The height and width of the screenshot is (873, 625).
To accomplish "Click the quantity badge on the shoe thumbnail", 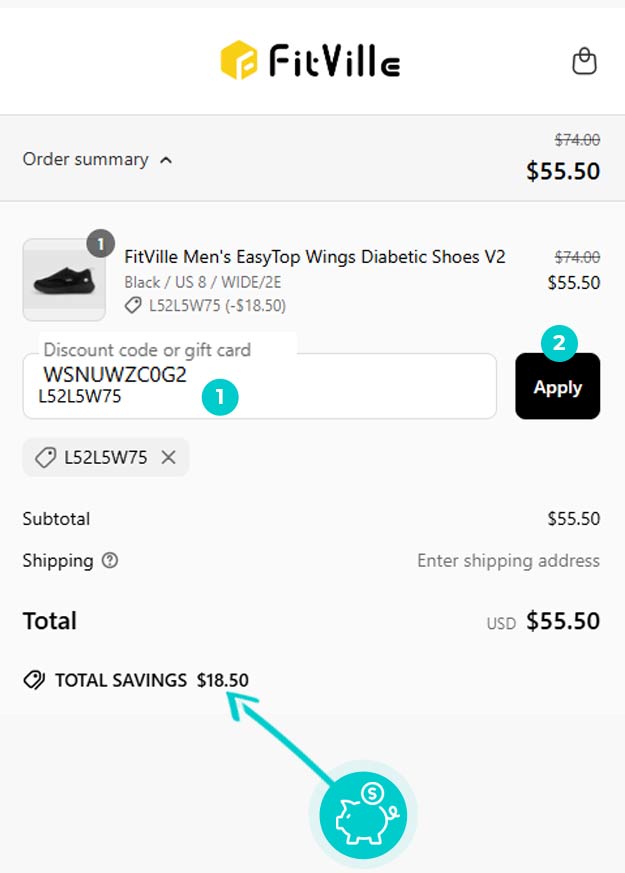I will tap(101, 243).
